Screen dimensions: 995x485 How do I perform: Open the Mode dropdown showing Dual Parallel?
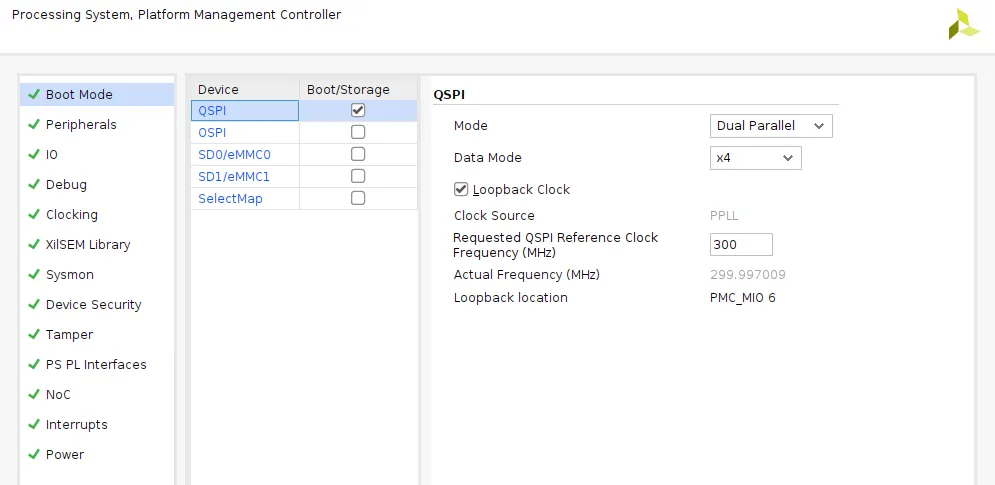(x=770, y=126)
